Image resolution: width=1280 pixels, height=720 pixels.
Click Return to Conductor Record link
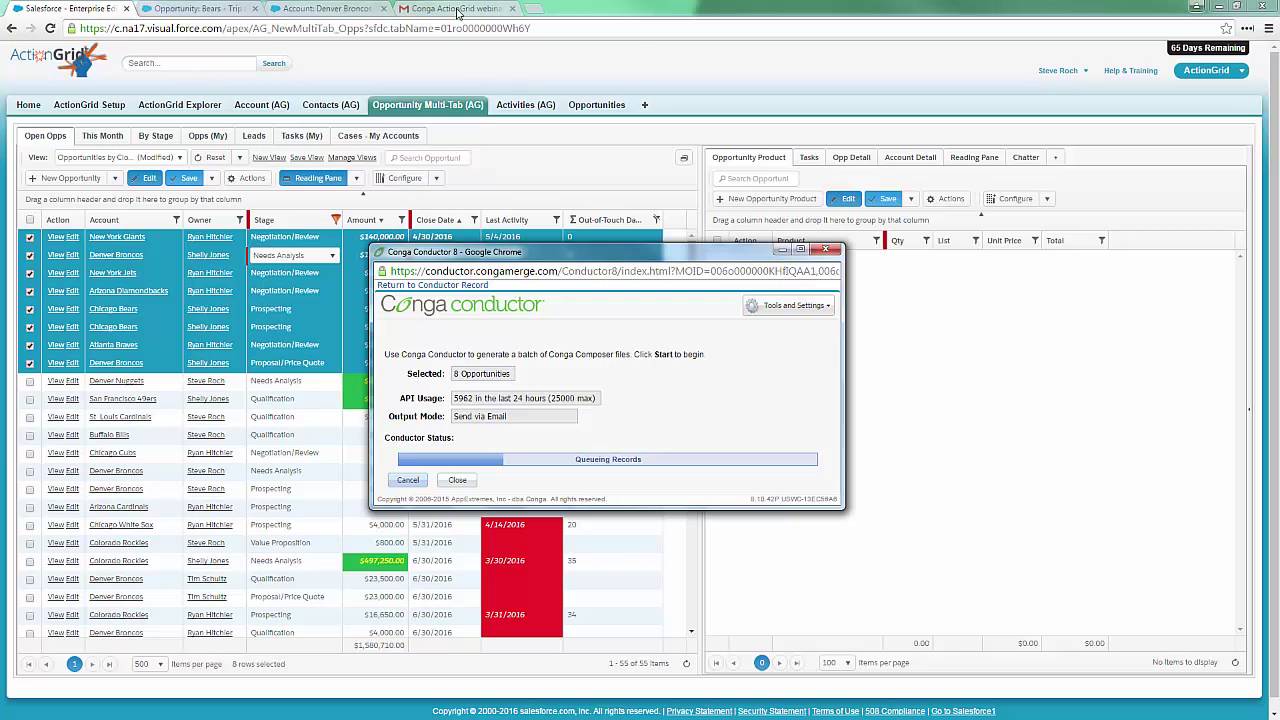[x=433, y=285]
